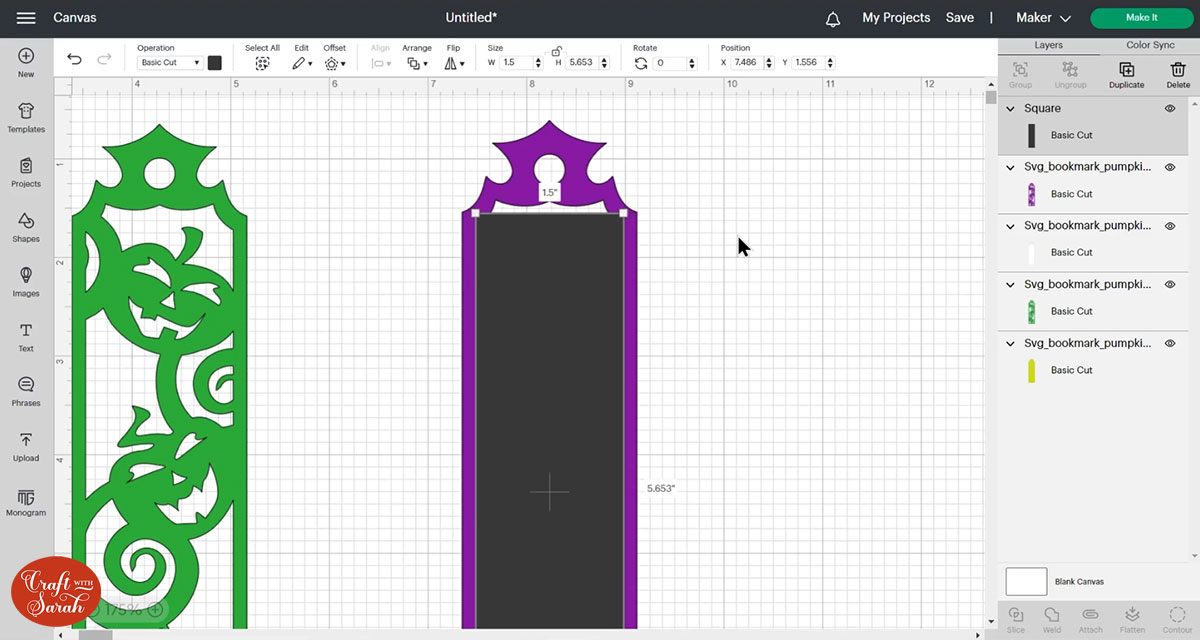Open the Templates panel
Viewport: 1200px width, 640px height.
point(26,116)
